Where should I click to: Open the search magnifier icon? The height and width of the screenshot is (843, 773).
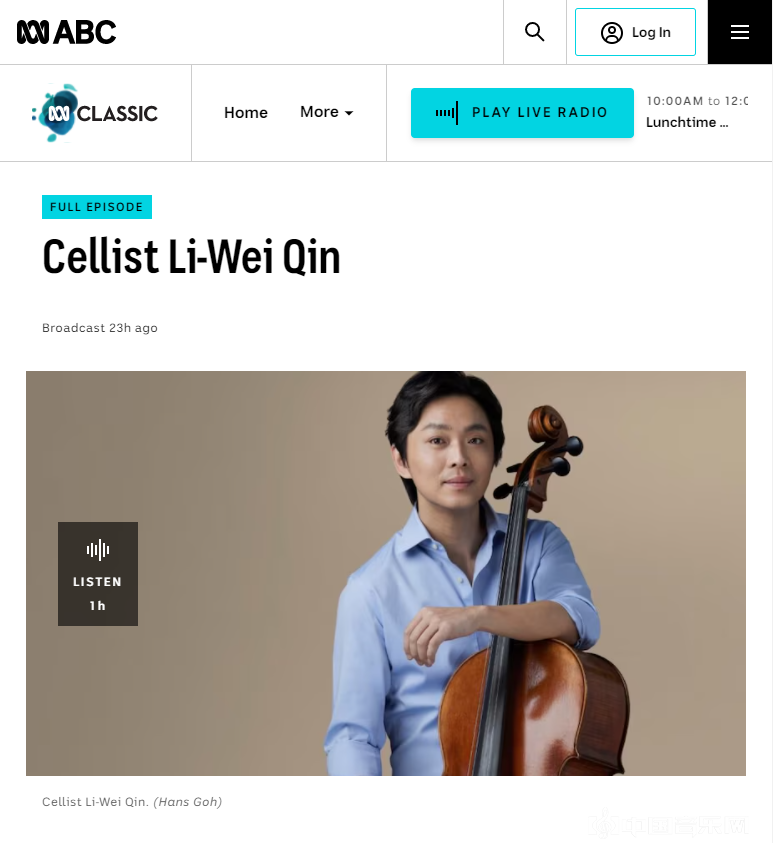click(x=534, y=32)
